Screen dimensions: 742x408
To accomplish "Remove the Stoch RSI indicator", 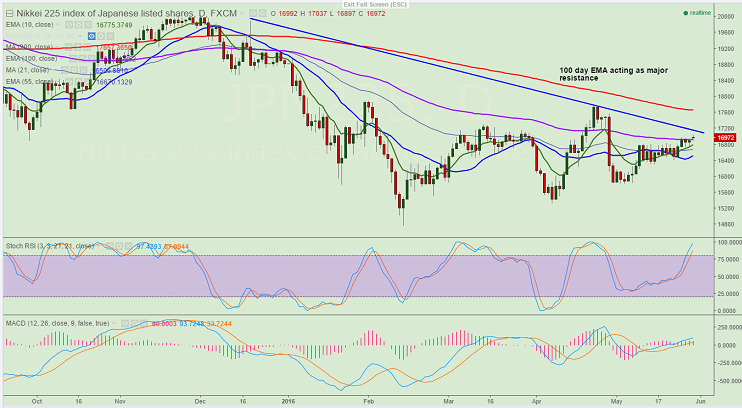I will coord(128,246).
